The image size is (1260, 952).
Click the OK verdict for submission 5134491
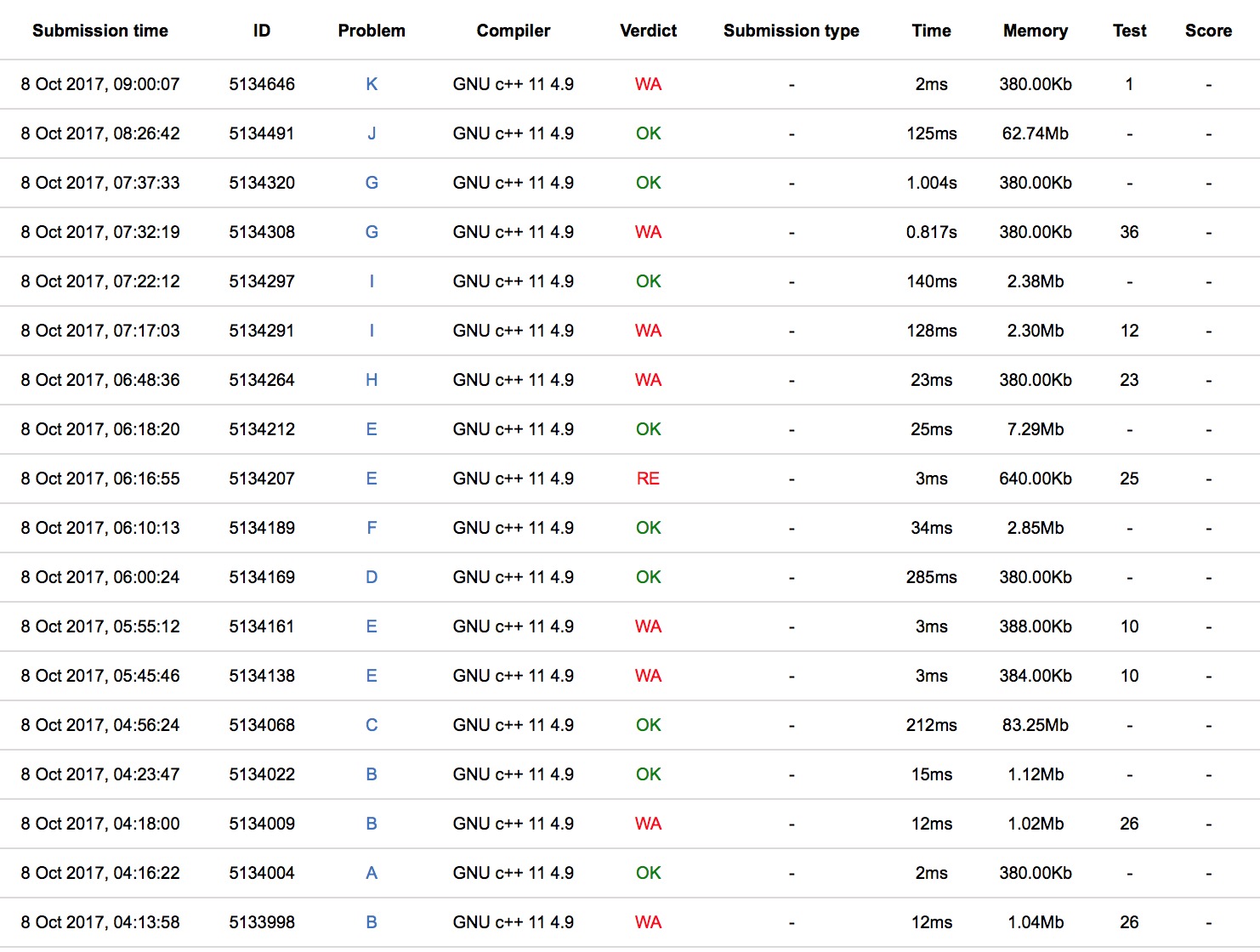click(648, 133)
